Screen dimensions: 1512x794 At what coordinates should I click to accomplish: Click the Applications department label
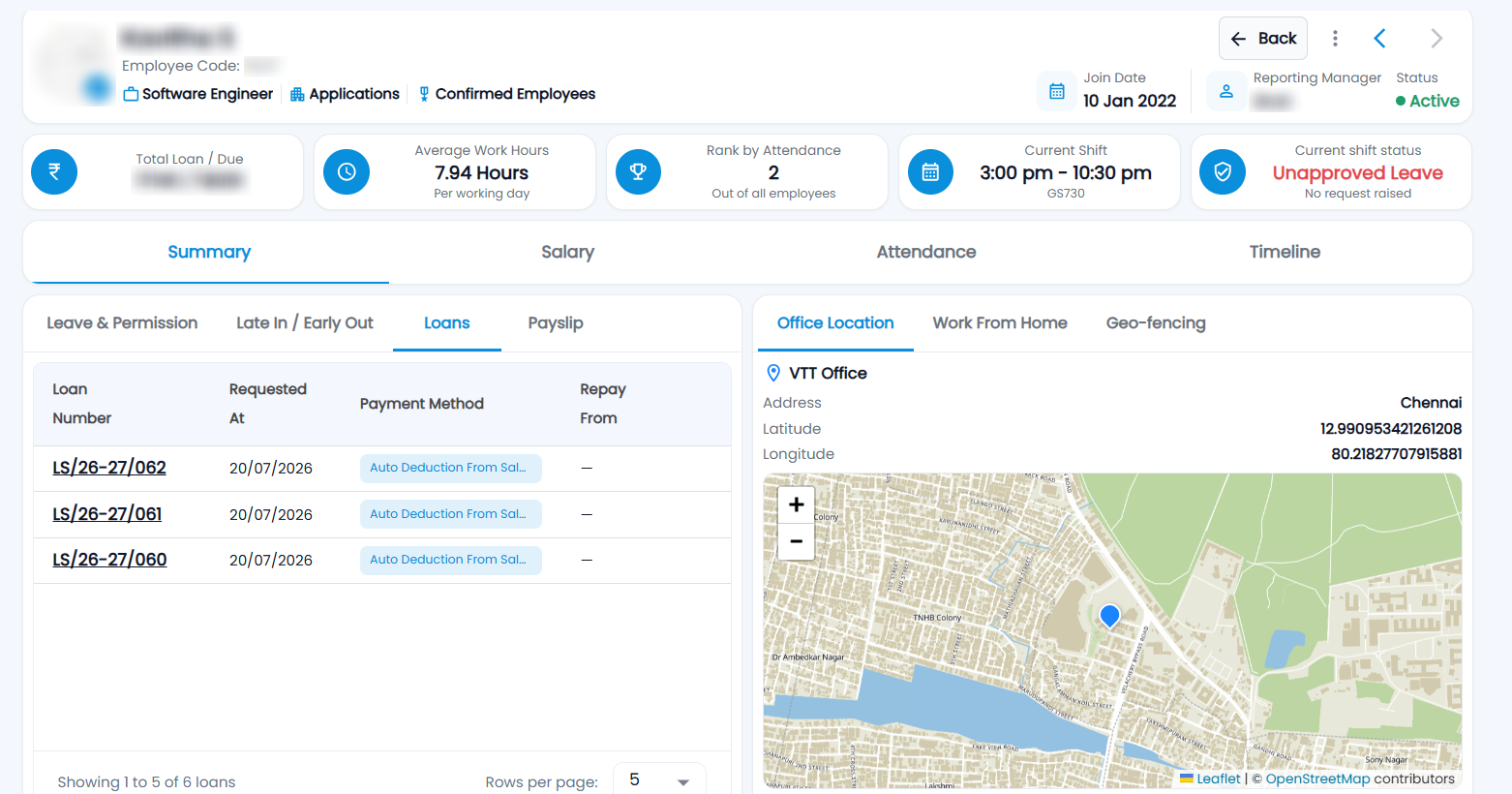(354, 94)
